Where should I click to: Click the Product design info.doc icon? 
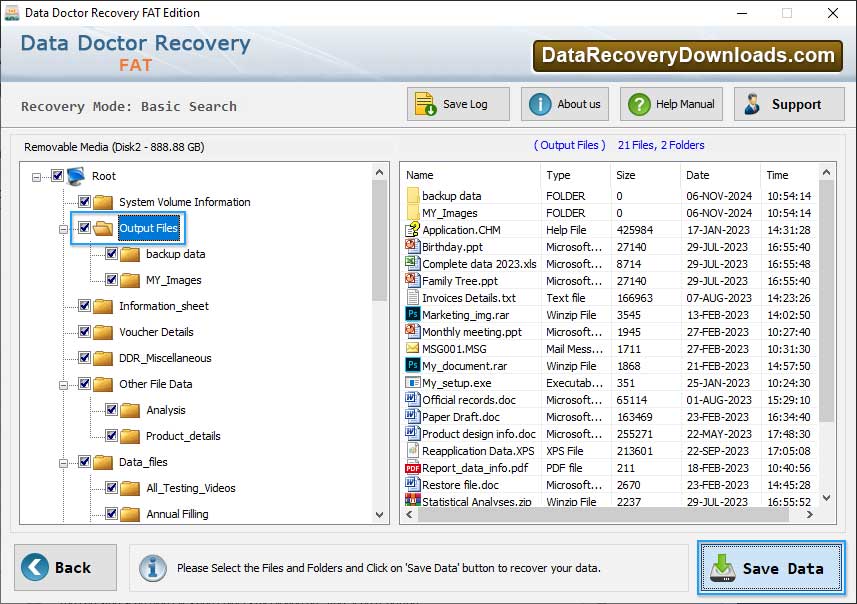tap(413, 433)
